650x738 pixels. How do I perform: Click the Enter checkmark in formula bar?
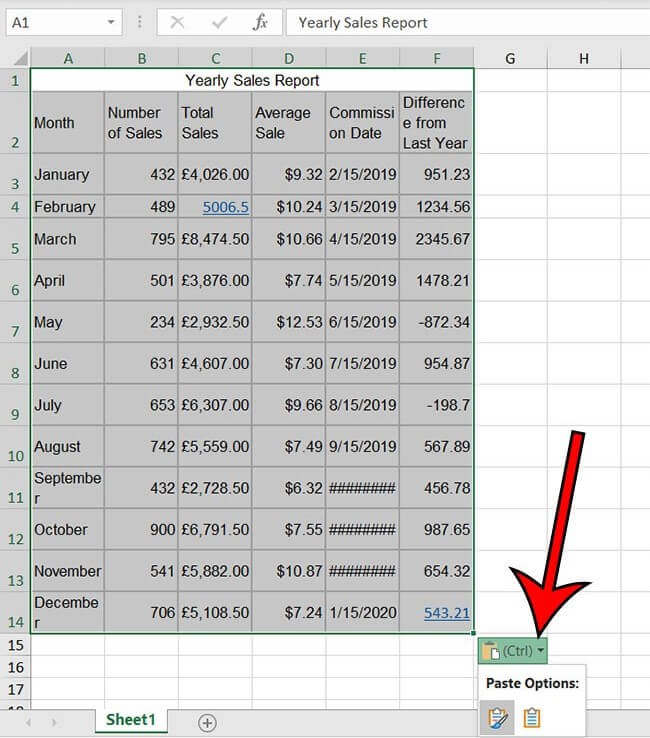(x=217, y=22)
